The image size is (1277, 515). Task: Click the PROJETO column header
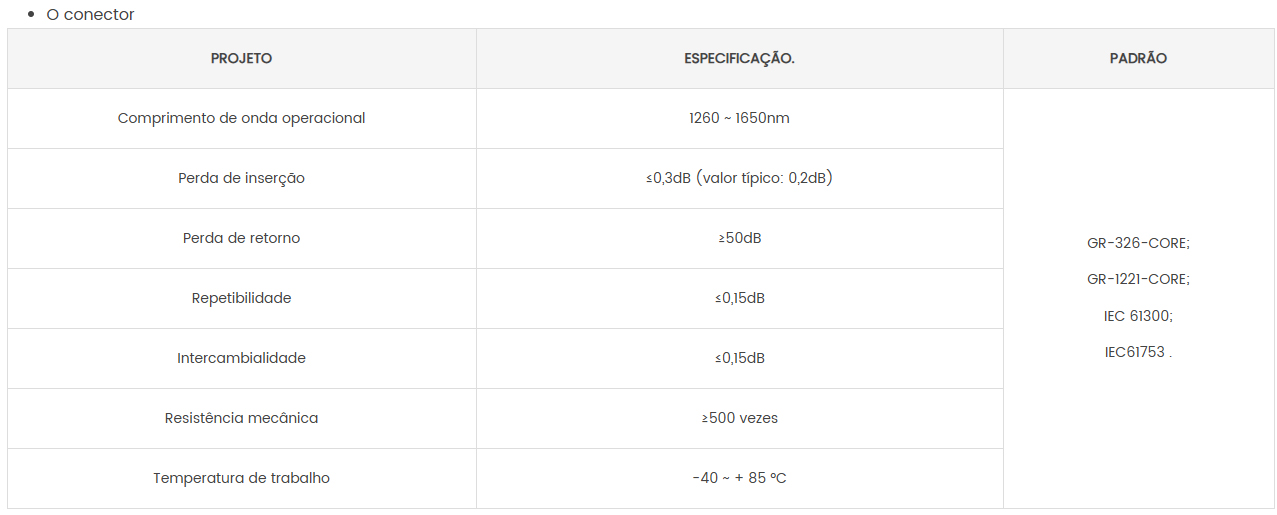point(241,58)
